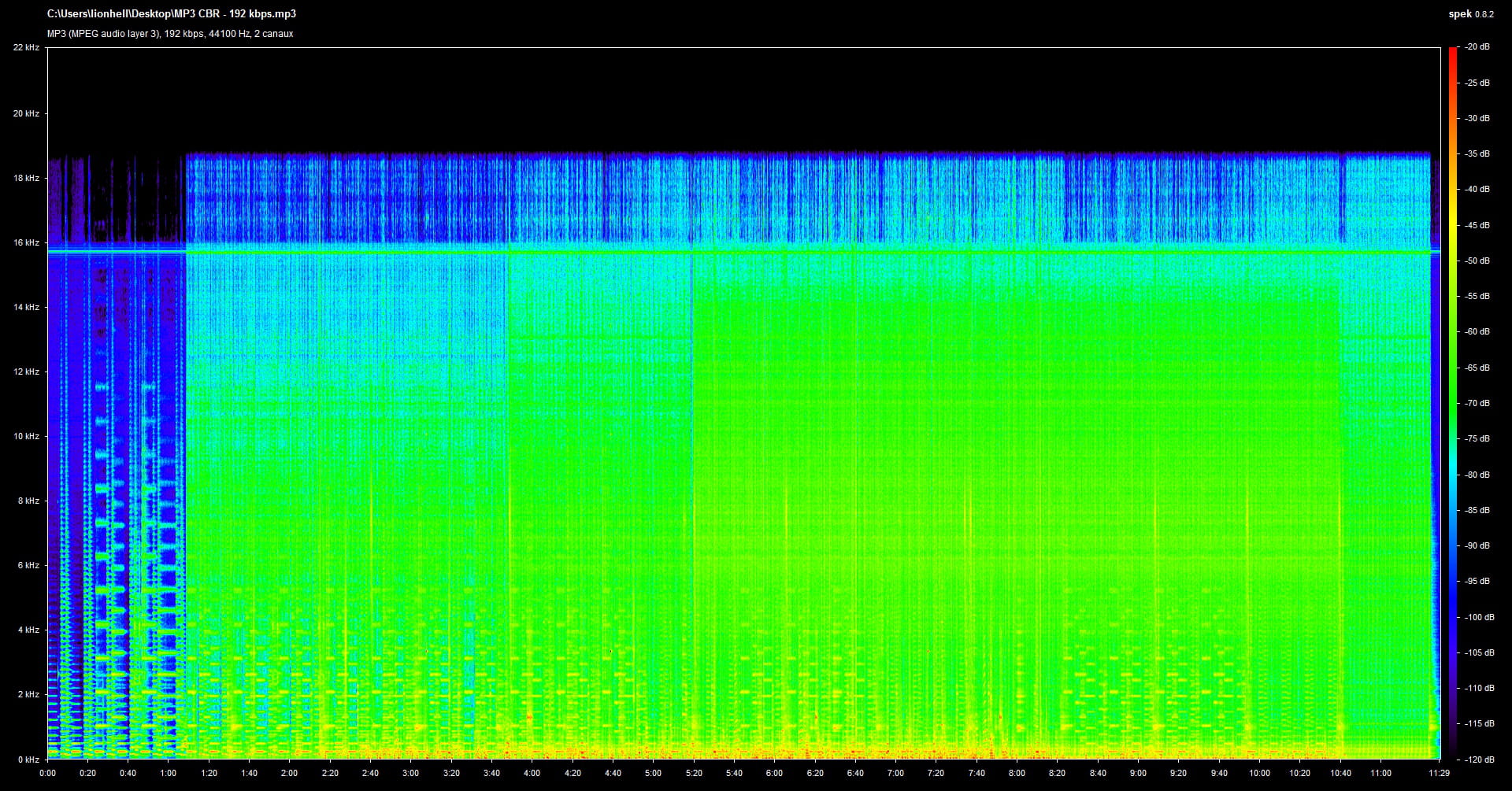This screenshot has width=1512, height=791.
Task: Select the 16 kHz frequency axis label
Action: coord(26,243)
